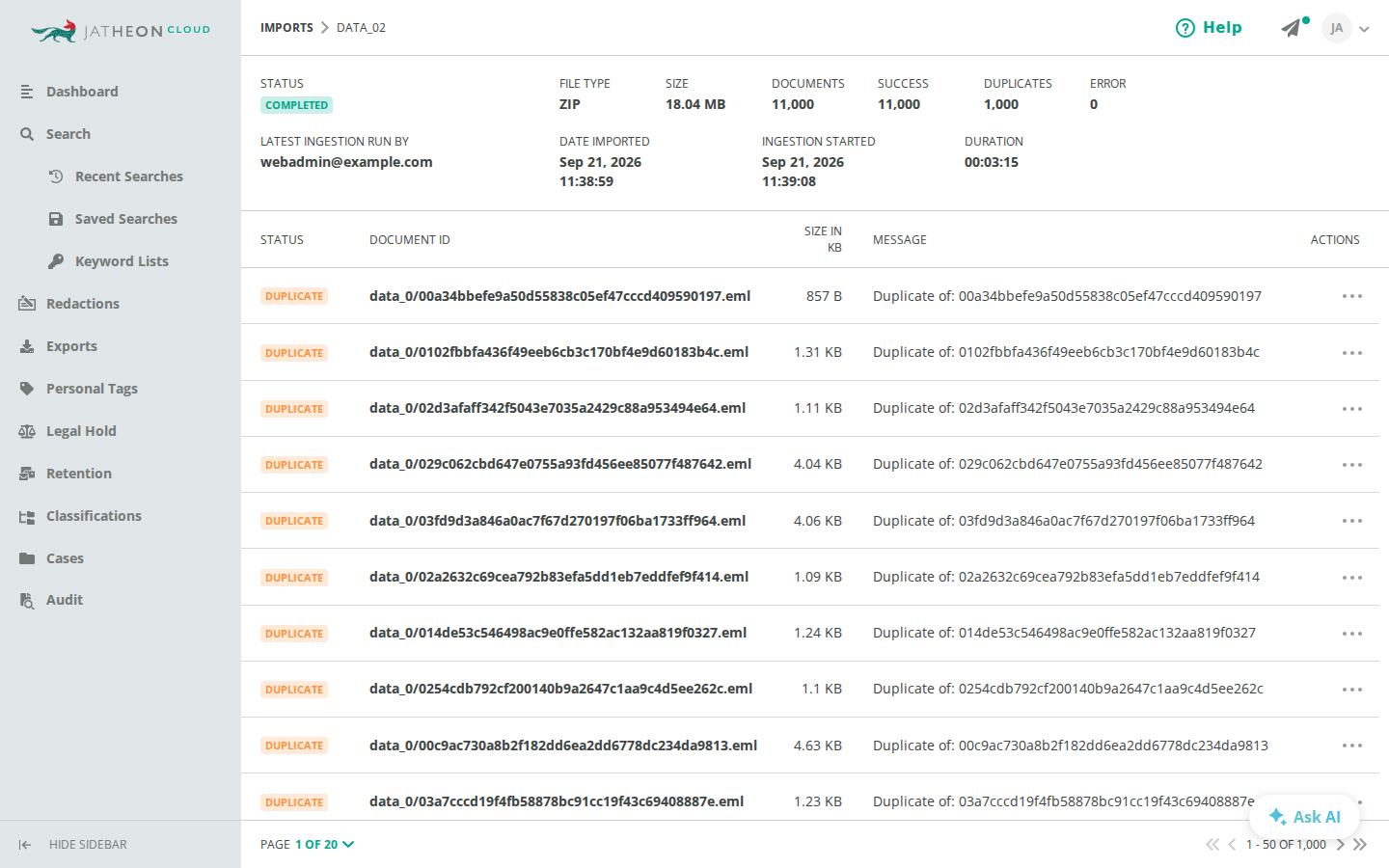Click the Retention icon in sidebar
Viewport: 1389px width, 868px height.
click(27, 474)
